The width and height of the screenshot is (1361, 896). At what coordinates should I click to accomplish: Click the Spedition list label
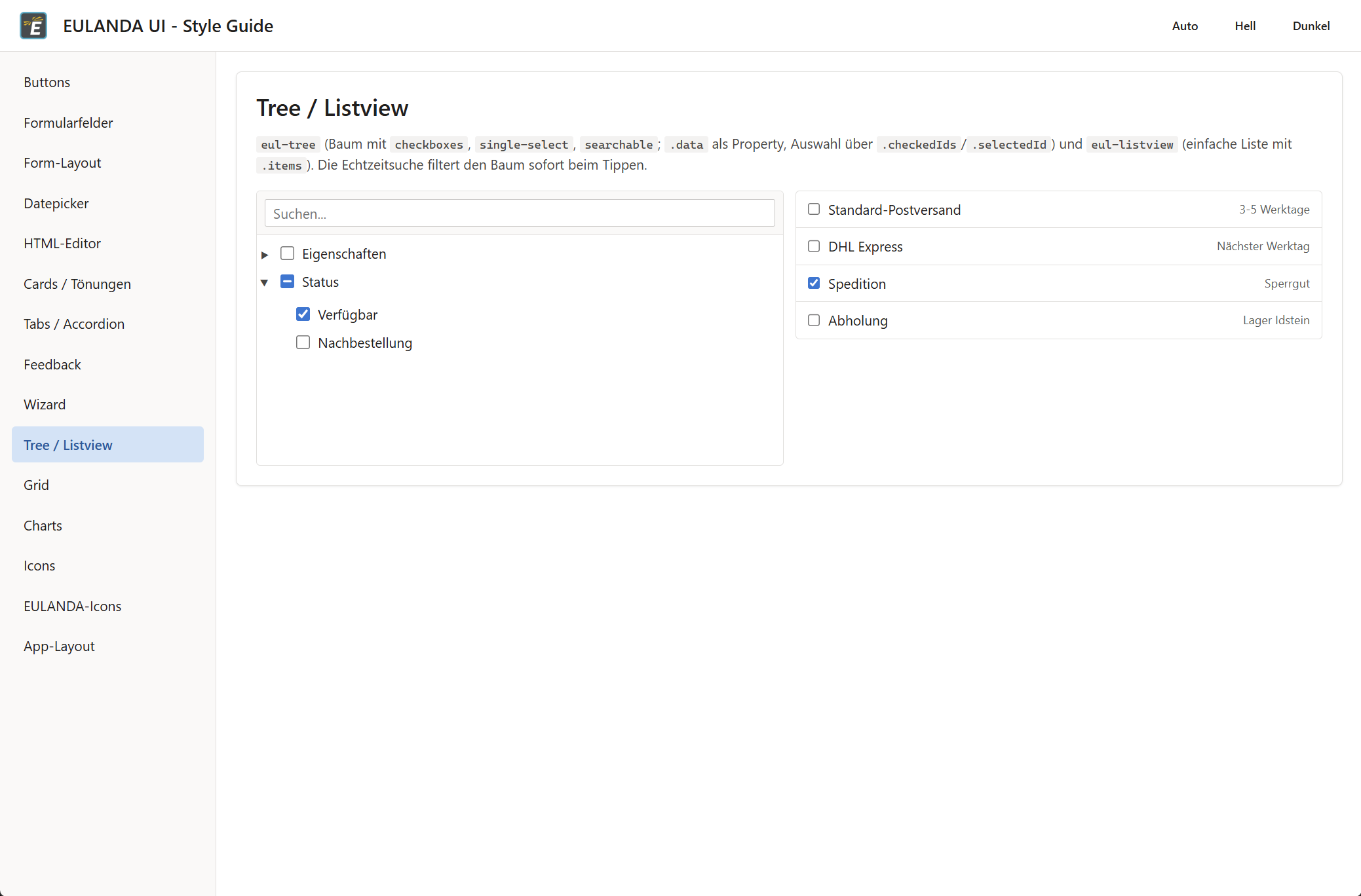click(x=857, y=284)
